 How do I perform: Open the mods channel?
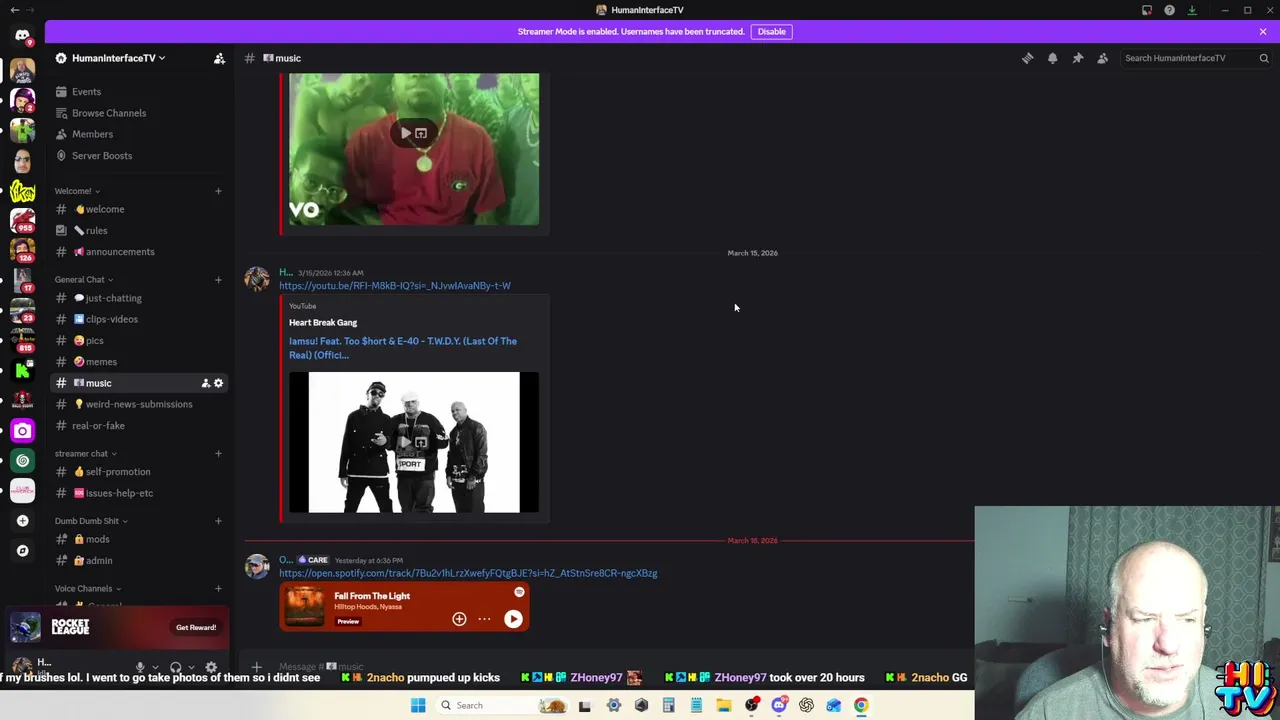[140, 539]
